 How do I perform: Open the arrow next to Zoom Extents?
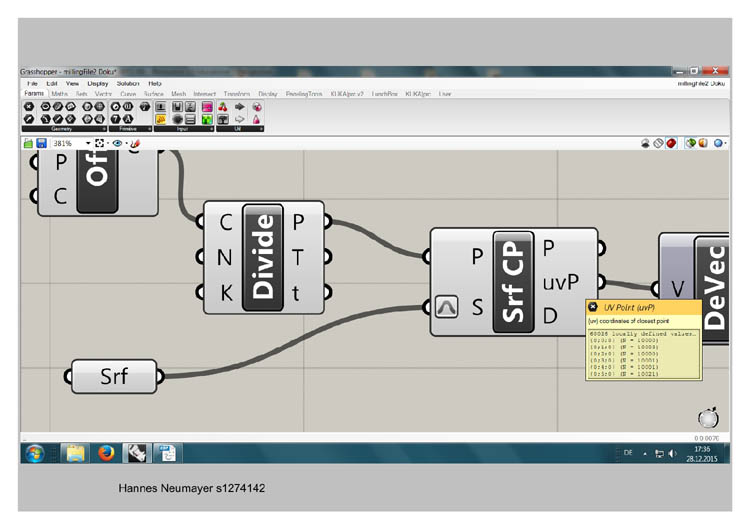coord(108,143)
